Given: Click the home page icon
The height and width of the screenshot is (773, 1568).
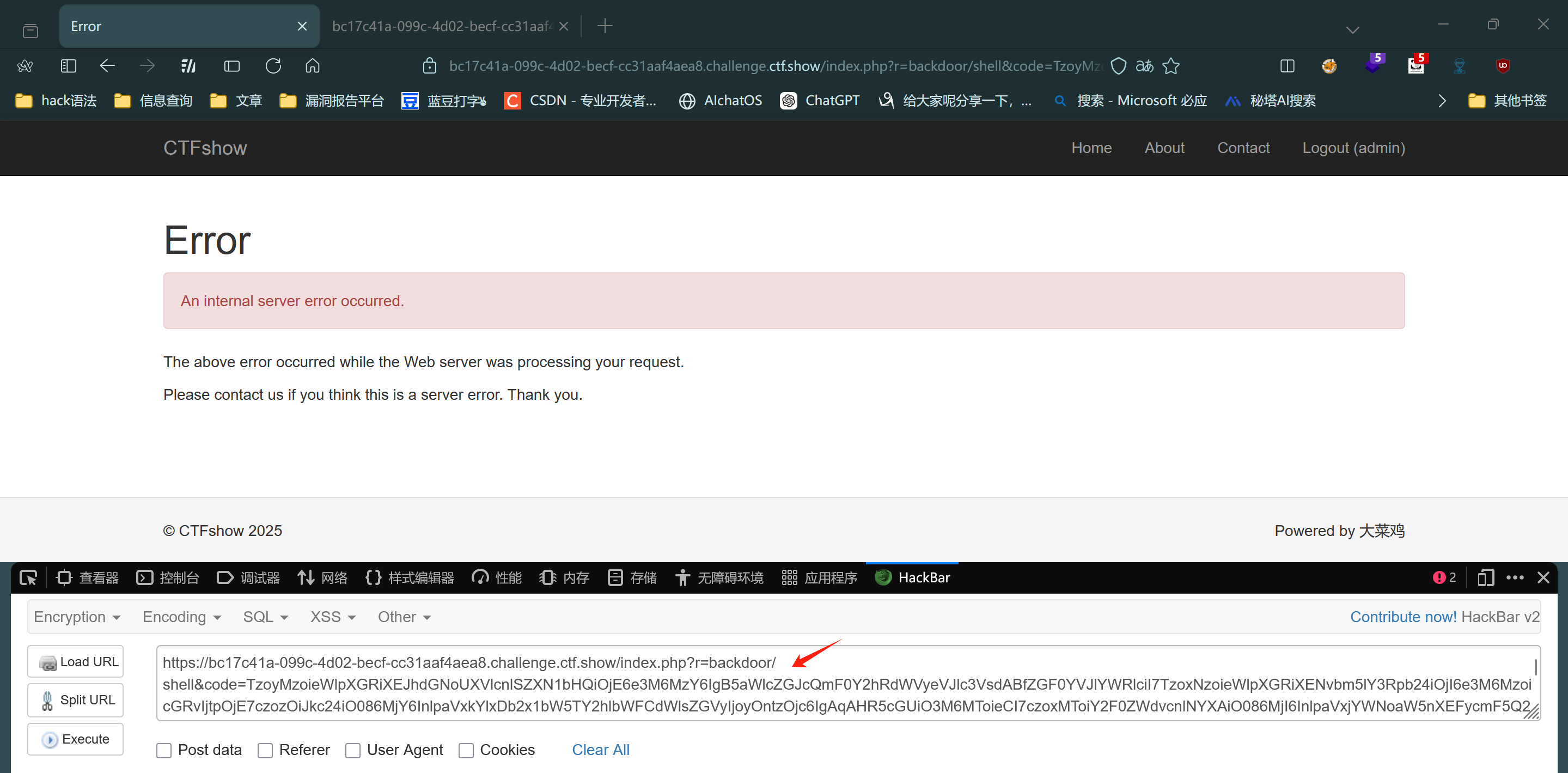Looking at the screenshot, I should tap(312, 66).
